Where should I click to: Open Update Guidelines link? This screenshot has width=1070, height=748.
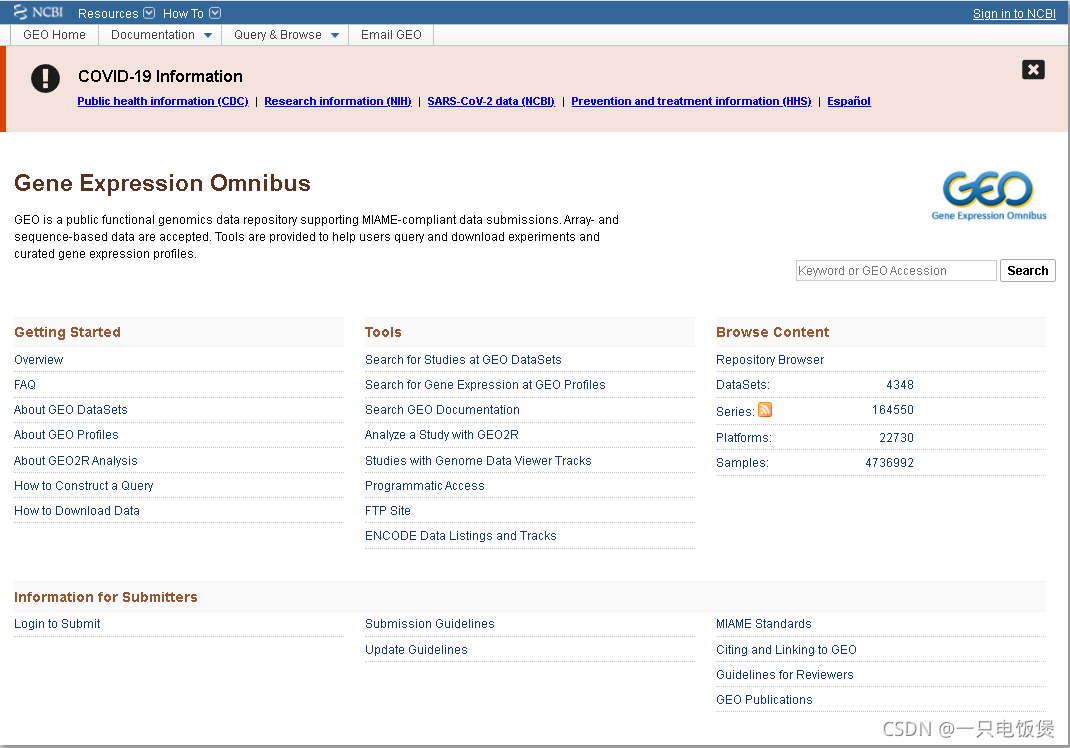[416, 650]
